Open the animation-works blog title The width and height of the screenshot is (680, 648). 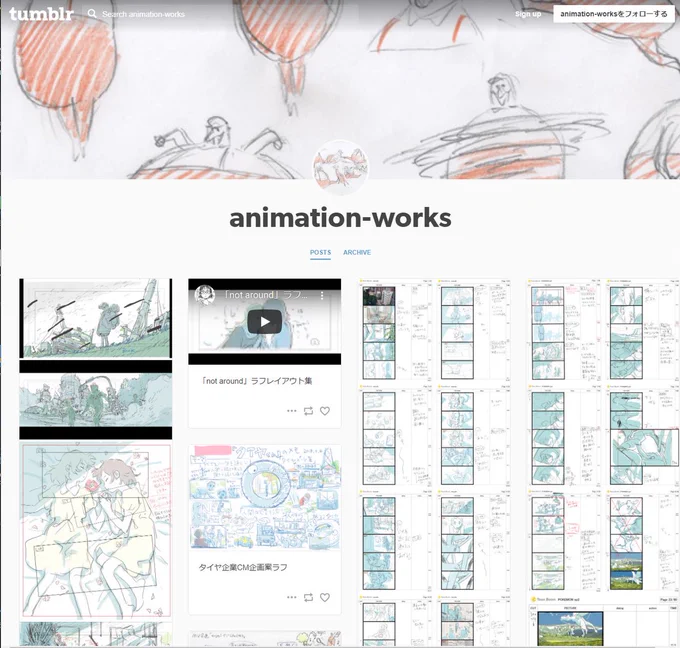point(340,218)
